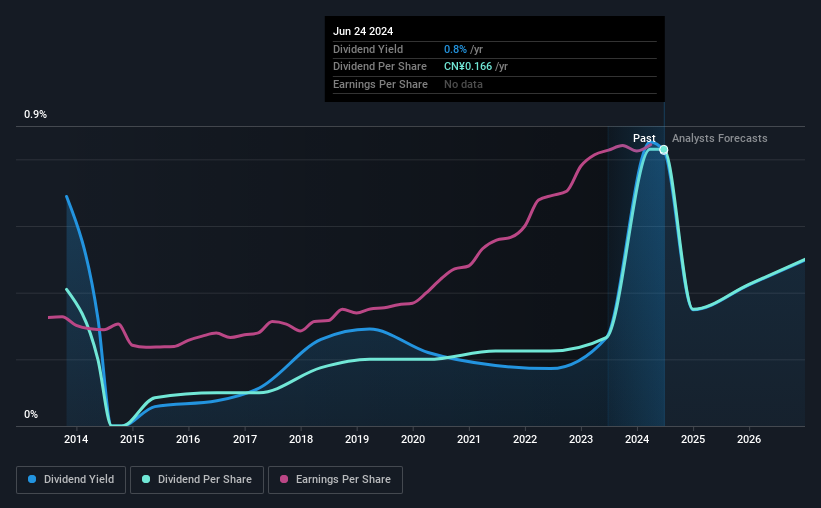This screenshot has width=821, height=508.
Task: Click the teal Dividend Per Share legend dot
Action: (146, 479)
